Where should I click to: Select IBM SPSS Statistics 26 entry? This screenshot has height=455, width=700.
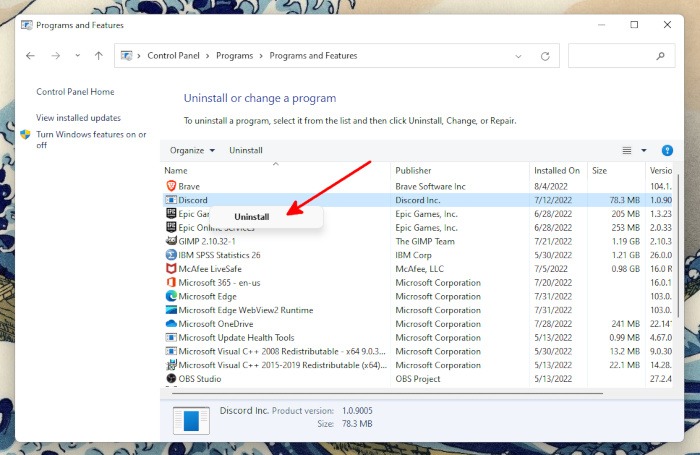[219, 255]
